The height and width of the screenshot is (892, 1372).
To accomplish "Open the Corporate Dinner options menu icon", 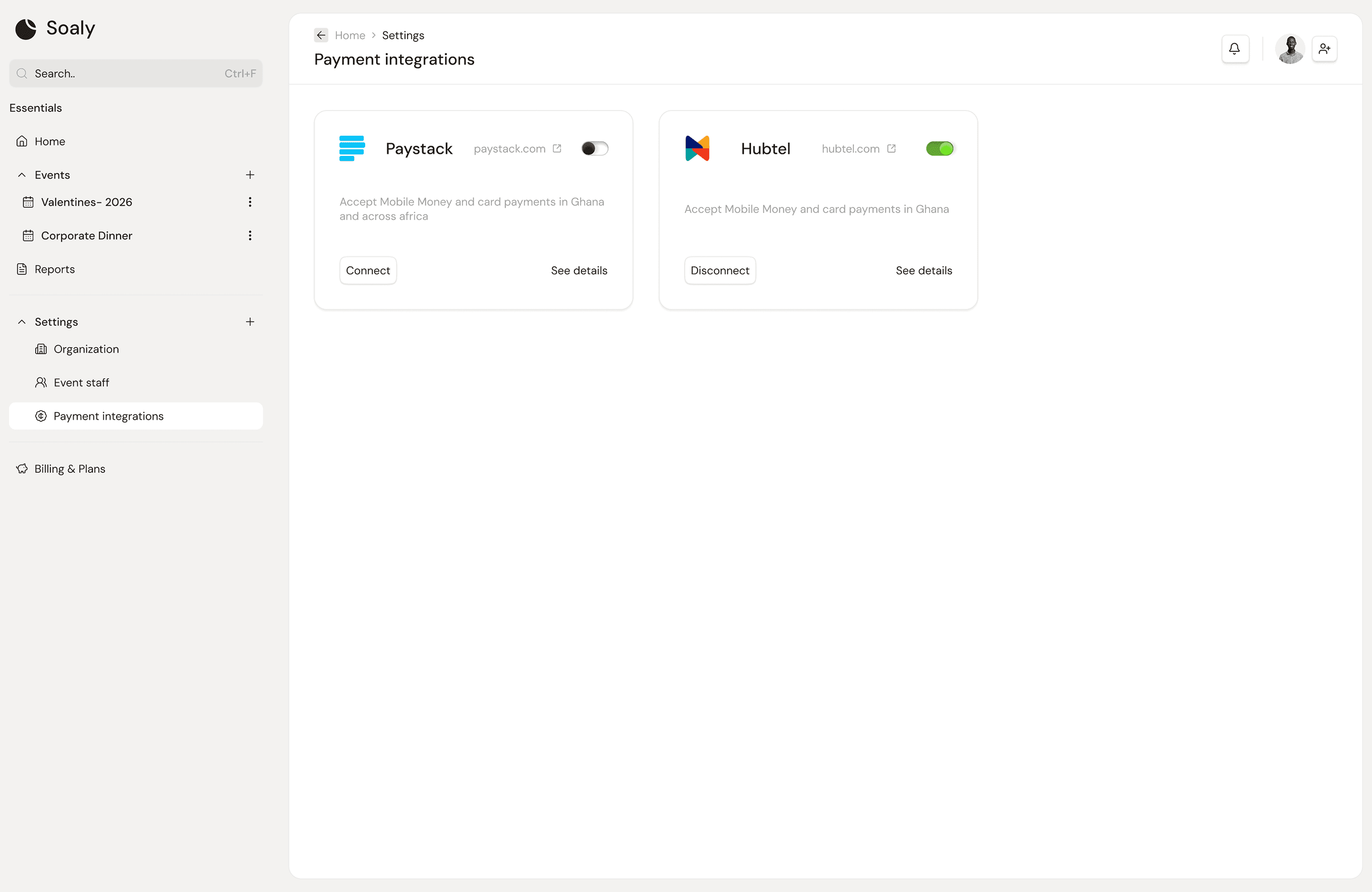I will tap(250, 235).
